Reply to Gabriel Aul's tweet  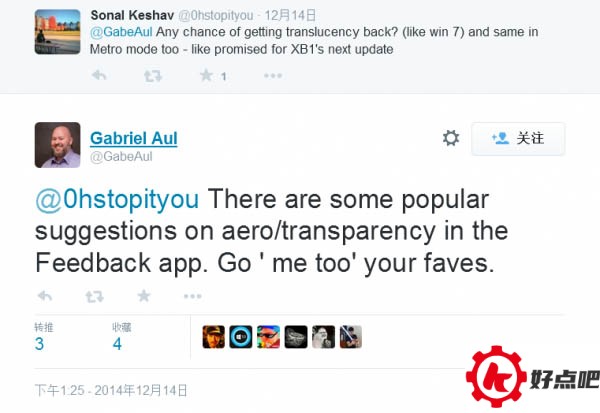point(45,295)
